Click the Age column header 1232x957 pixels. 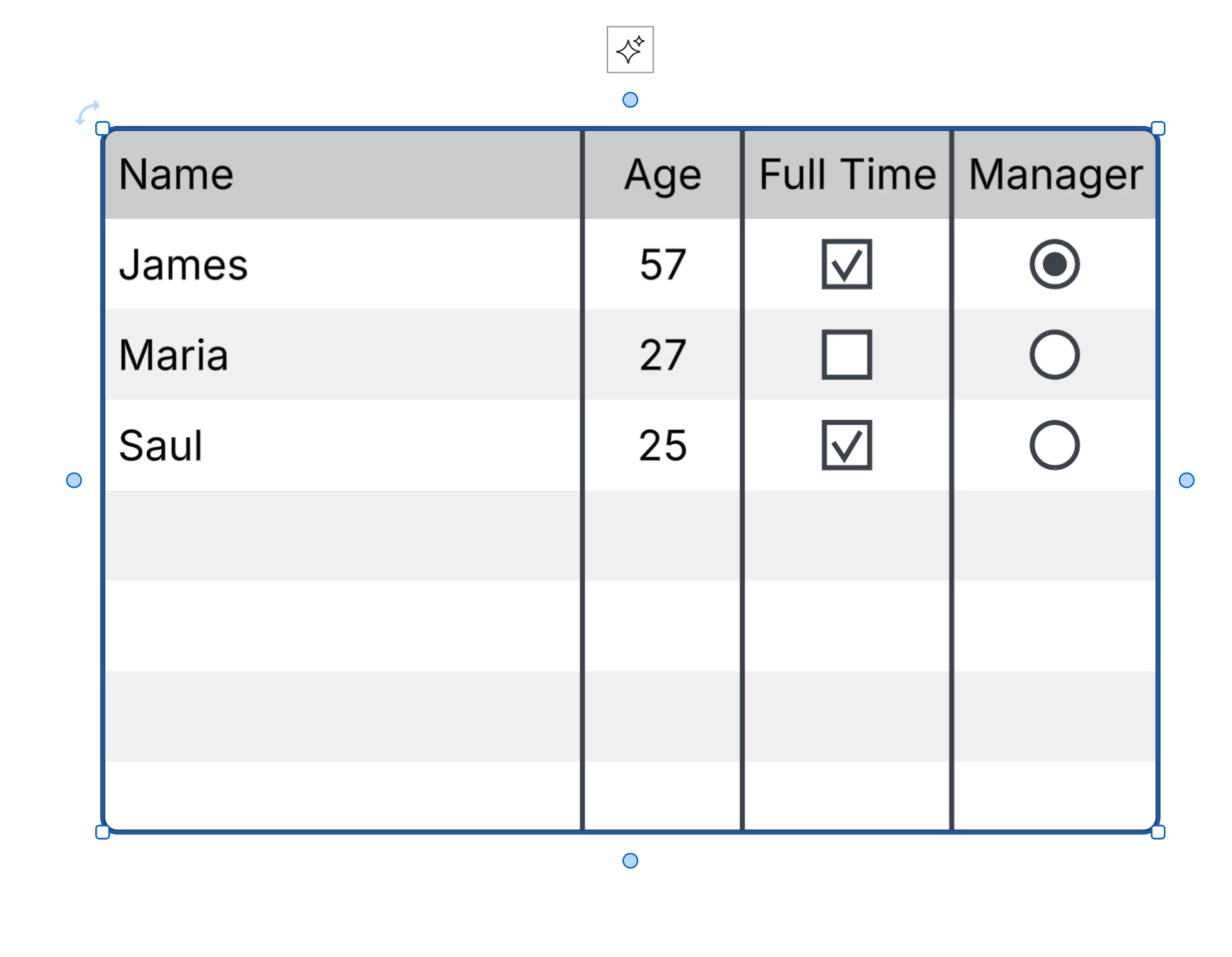pos(663,174)
